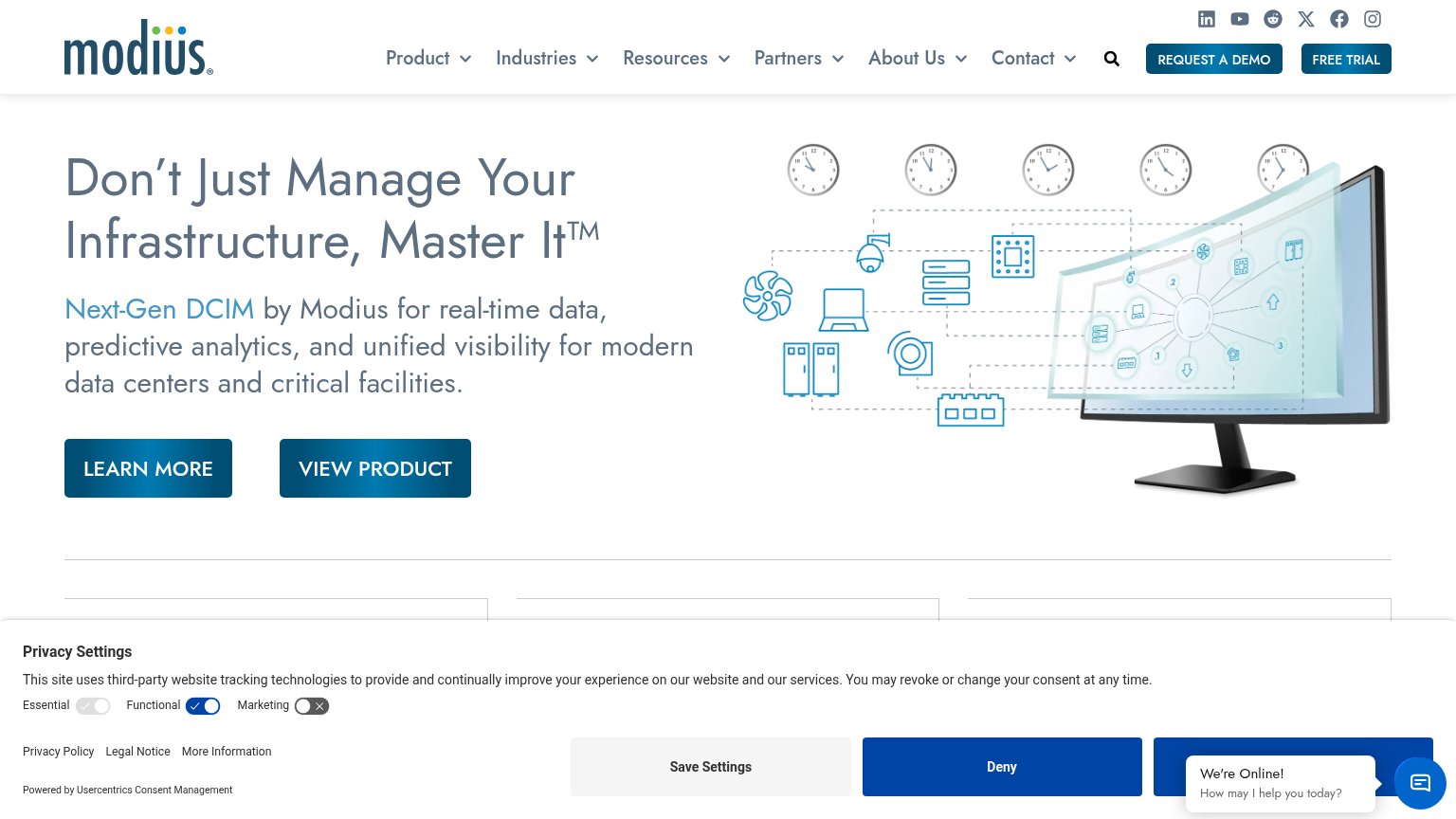The image size is (1456, 819).
Task: Enable the Marketing cookies switch
Action: click(x=312, y=706)
